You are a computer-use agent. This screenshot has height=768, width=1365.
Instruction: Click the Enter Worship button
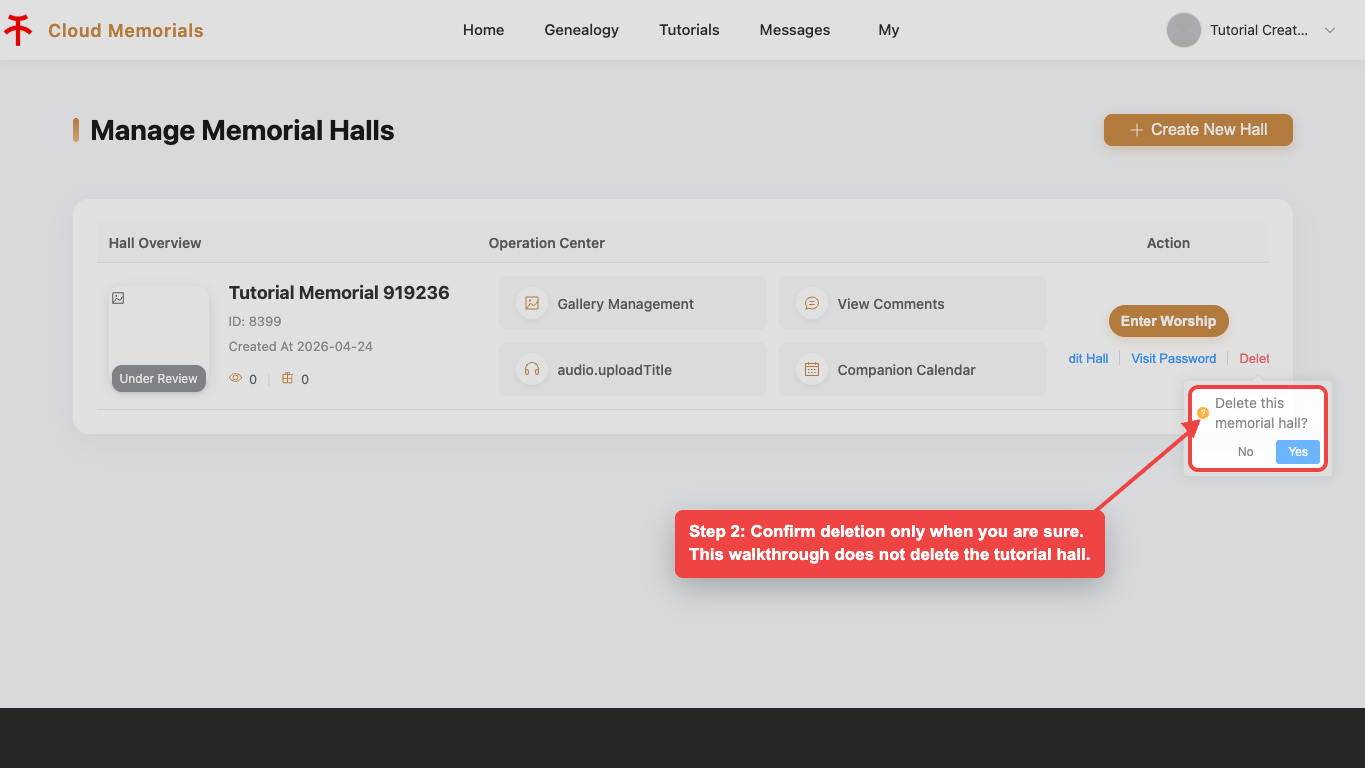click(x=1168, y=321)
